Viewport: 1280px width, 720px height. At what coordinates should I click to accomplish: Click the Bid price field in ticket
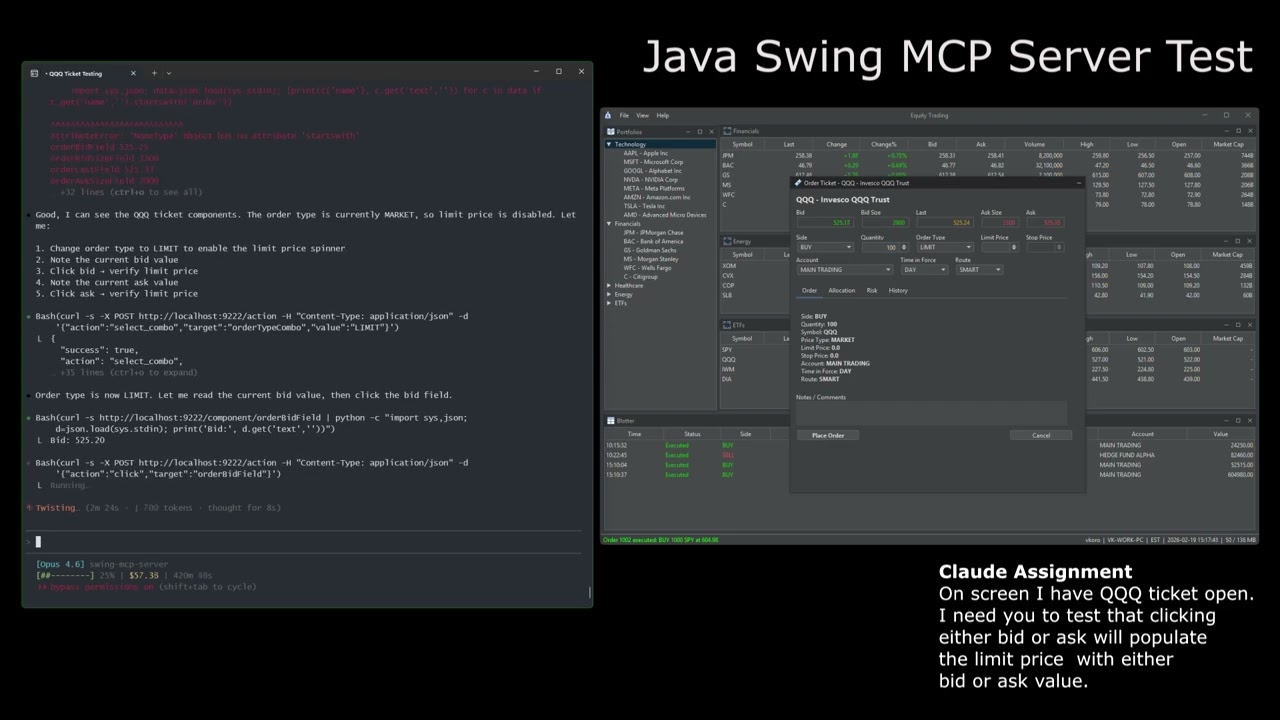coord(825,222)
